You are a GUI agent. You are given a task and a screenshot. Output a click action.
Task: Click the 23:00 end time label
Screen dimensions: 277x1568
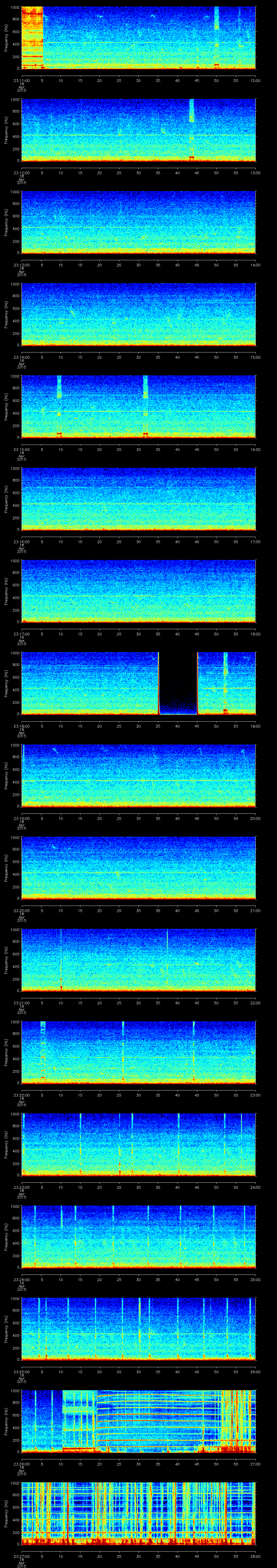coord(255,1095)
